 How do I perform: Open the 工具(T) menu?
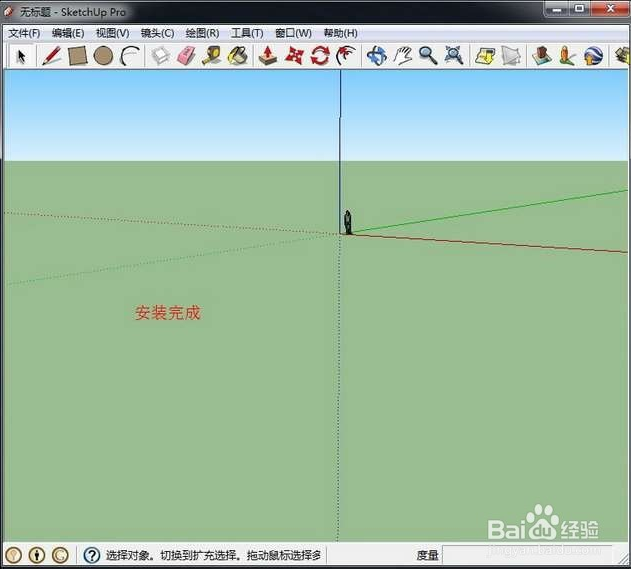[247, 33]
